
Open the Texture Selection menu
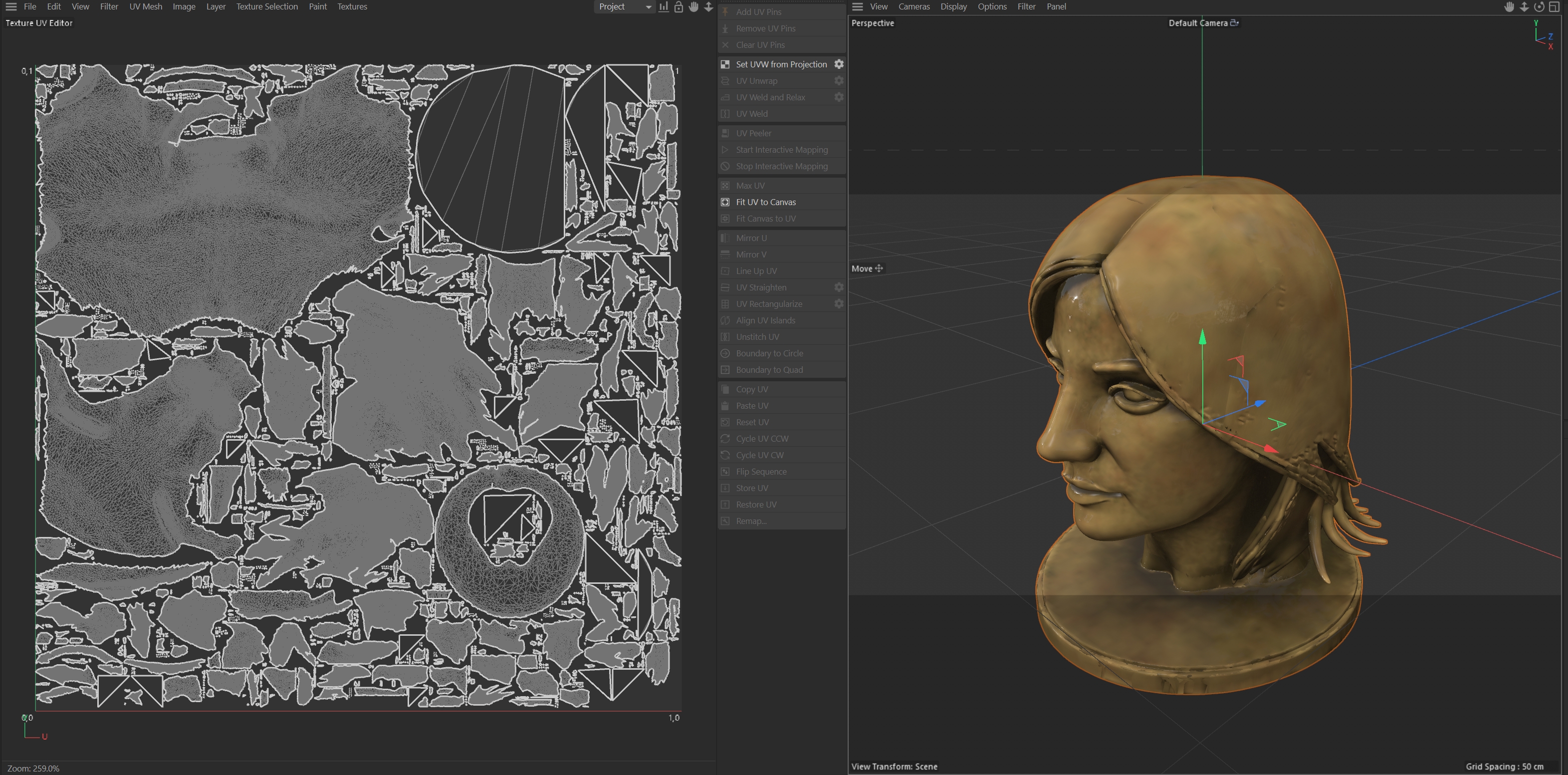pos(266,6)
